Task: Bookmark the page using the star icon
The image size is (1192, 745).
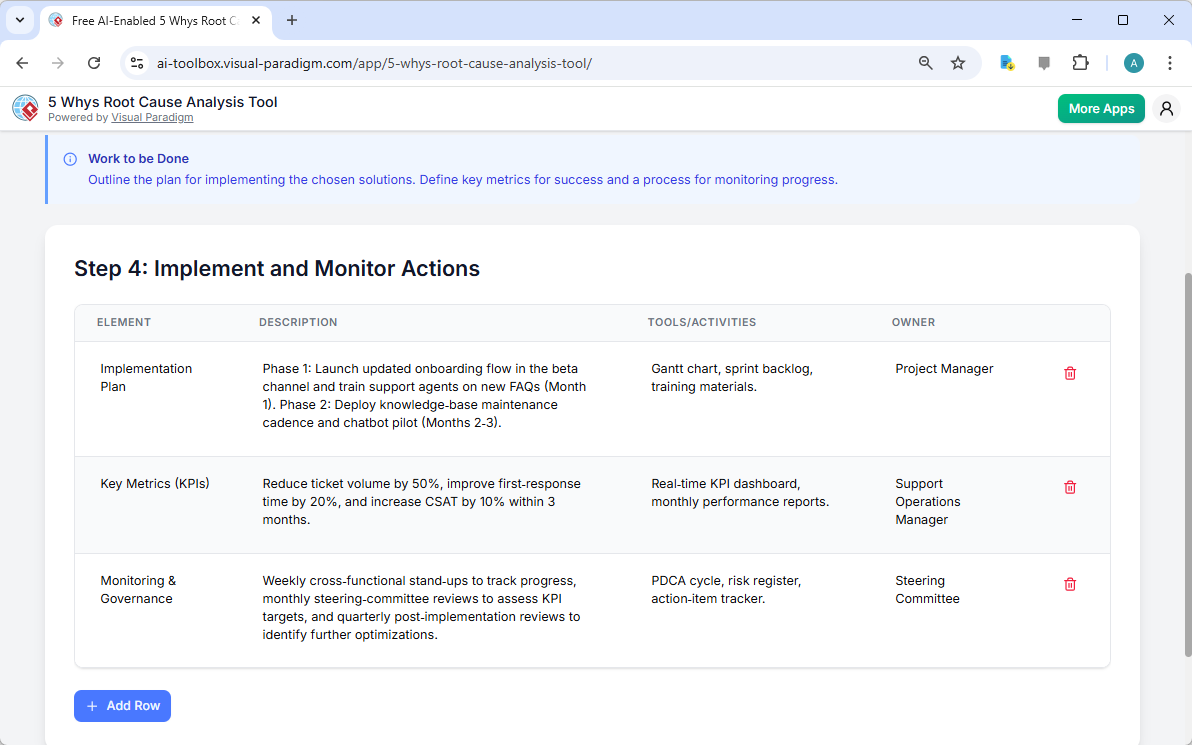Action: coord(957,62)
